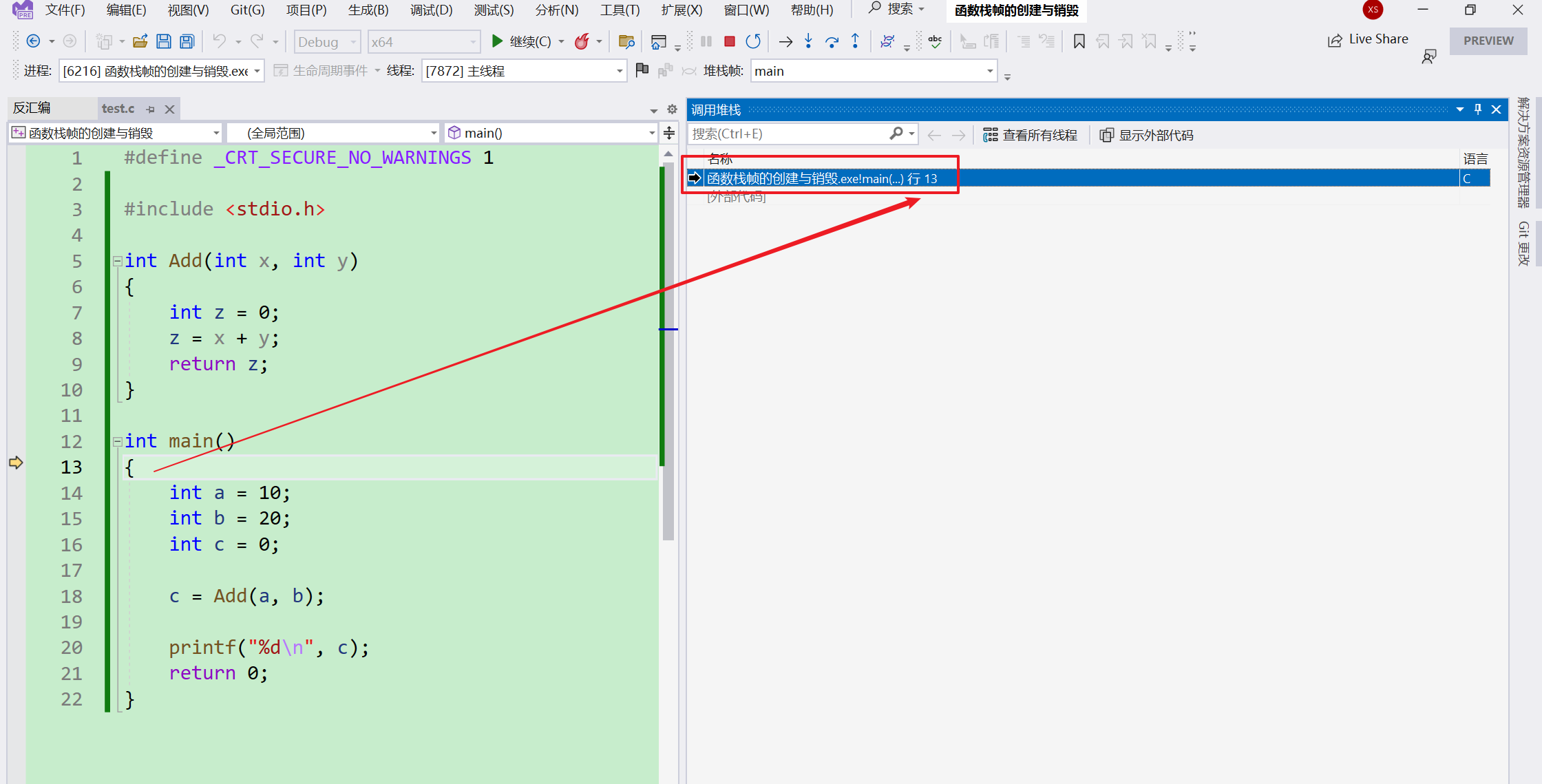Click the Visual Studio logo icon
This screenshot has width=1542, height=784.
(23, 10)
